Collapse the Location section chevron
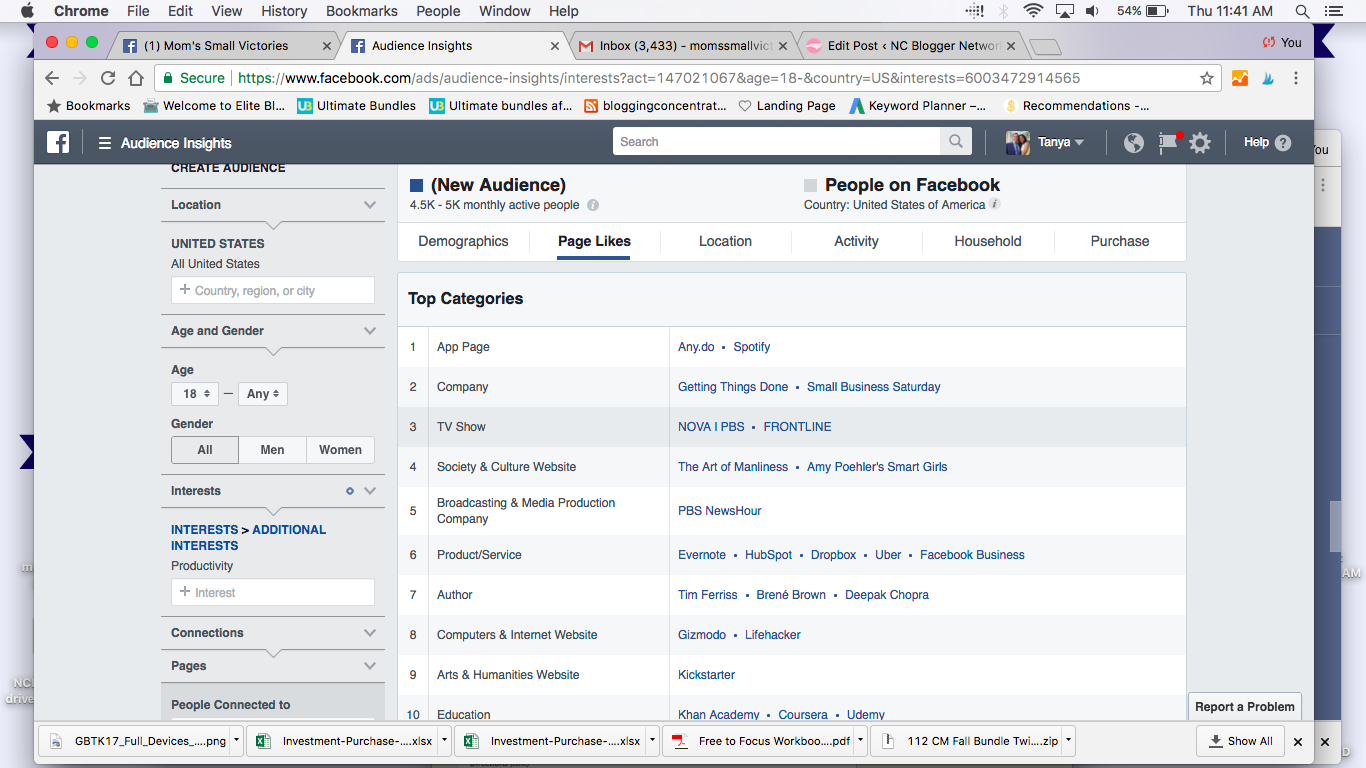 [x=370, y=205]
